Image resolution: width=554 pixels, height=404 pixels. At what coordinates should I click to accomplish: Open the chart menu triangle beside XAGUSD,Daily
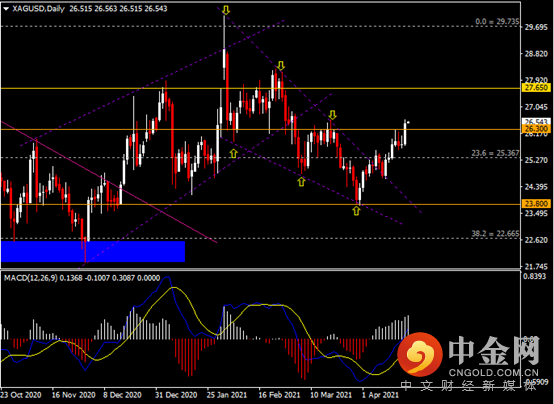tap(6, 9)
